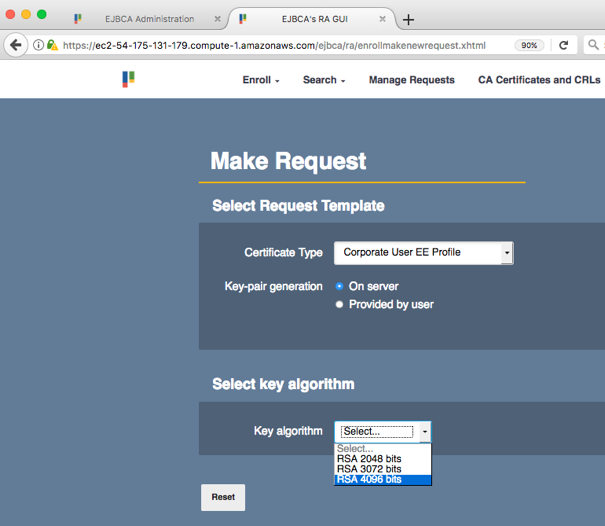Select the On server key-pair generation option
This screenshot has height=526, width=605.
(x=340, y=286)
